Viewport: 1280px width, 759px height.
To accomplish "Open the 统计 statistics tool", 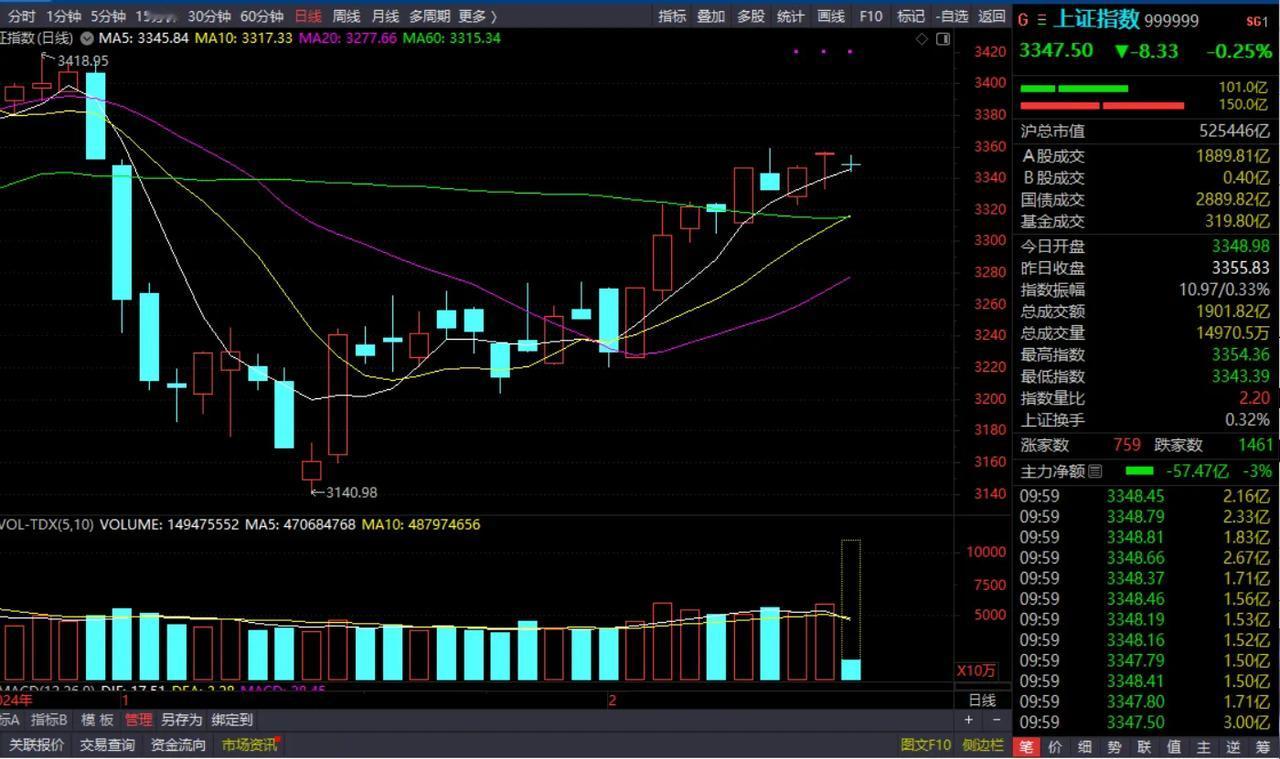I will 791,16.
